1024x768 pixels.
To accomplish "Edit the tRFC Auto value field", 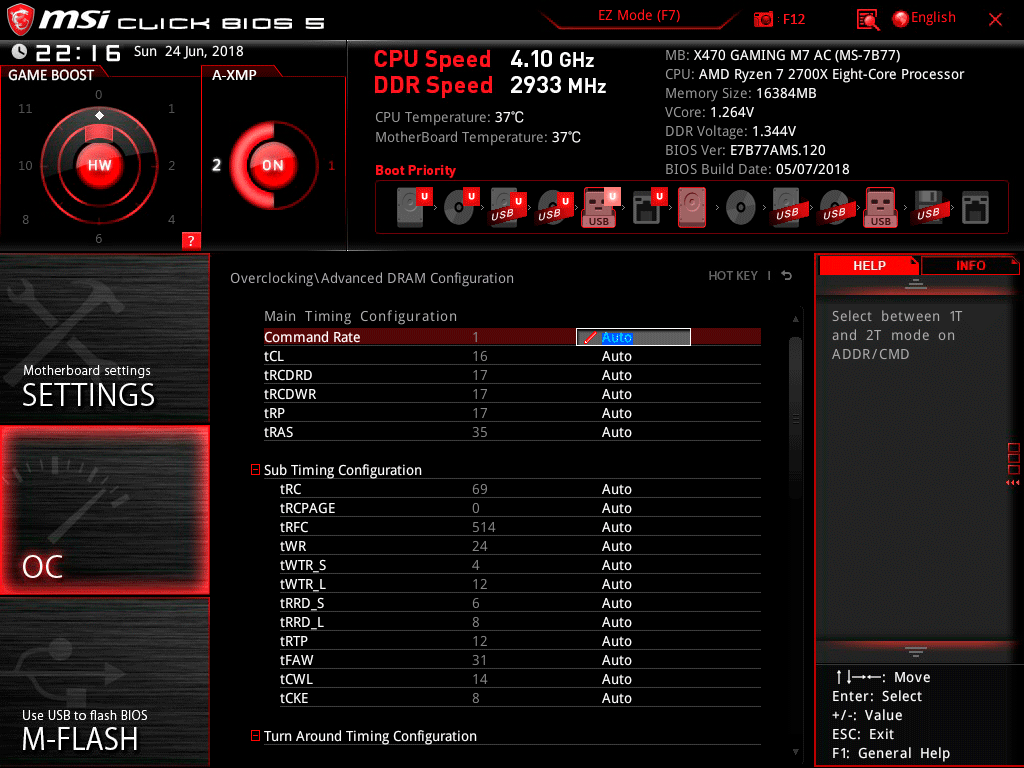I will (616, 527).
